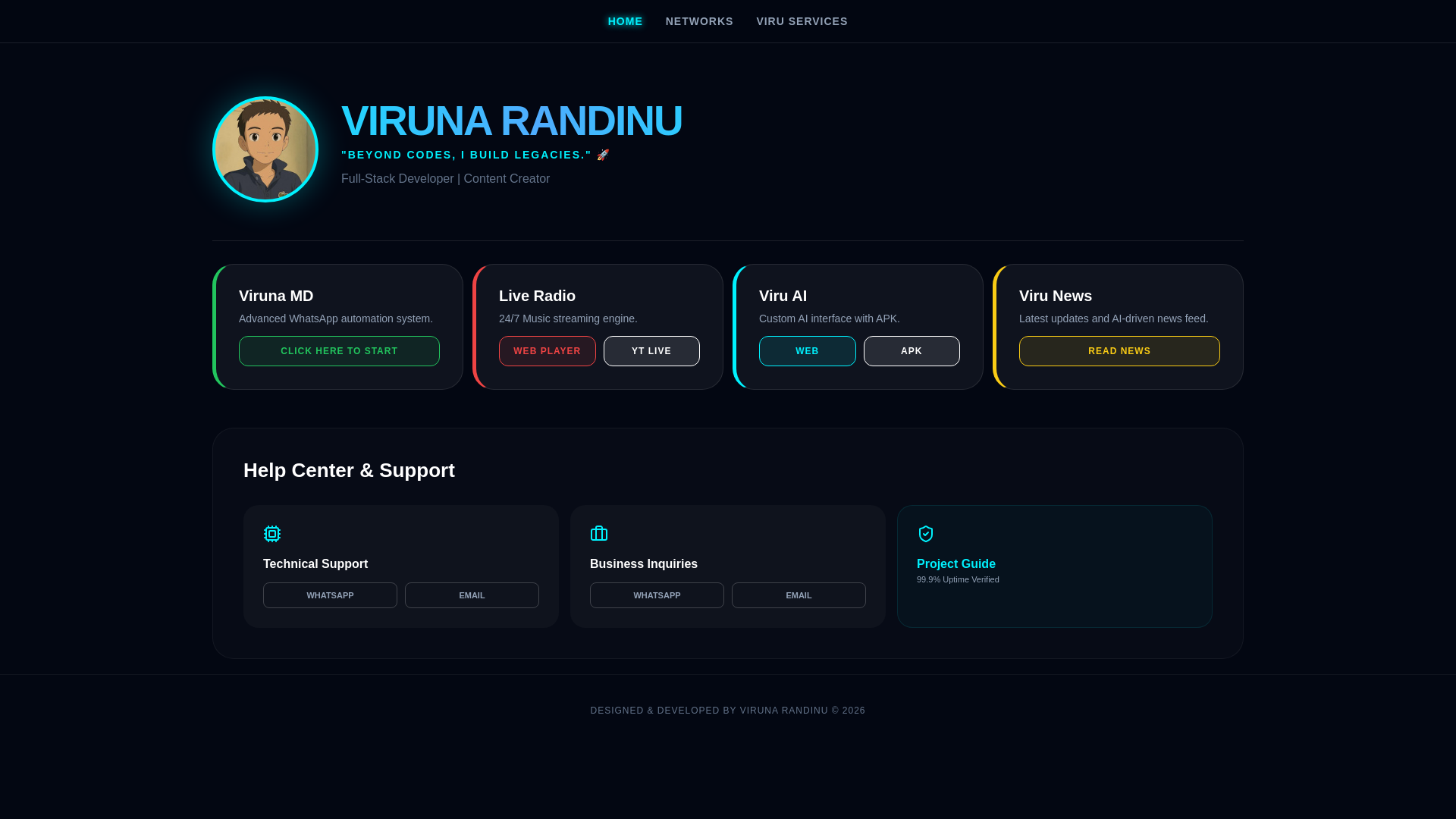The height and width of the screenshot is (819, 1456).
Task: Click the Viru AI card title
Action: [x=783, y=296]
